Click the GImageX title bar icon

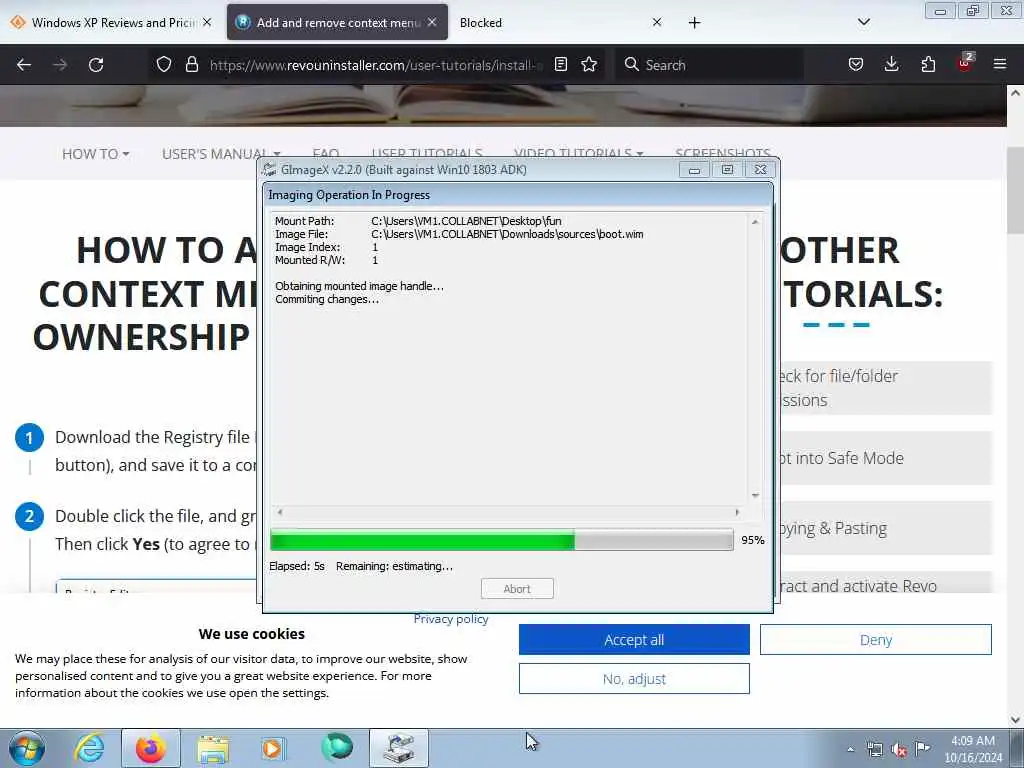point(269,170)
